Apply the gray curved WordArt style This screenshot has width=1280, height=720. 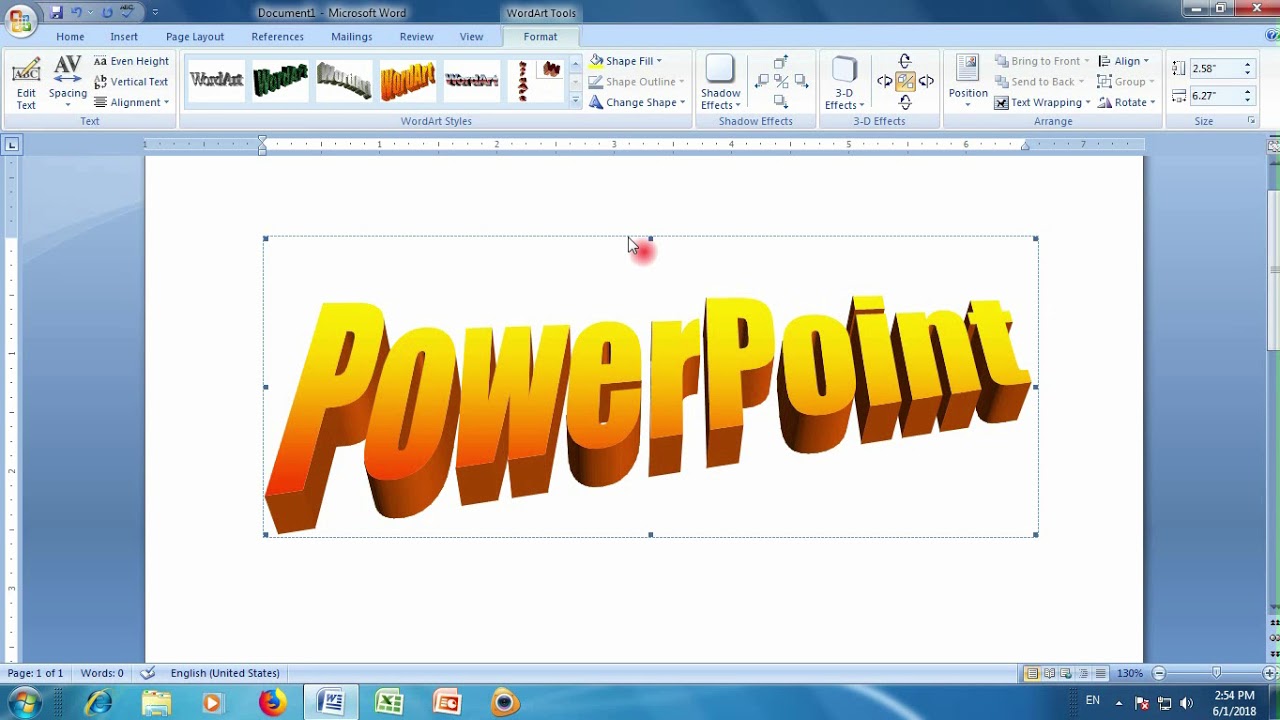click(x=344, y=80)
